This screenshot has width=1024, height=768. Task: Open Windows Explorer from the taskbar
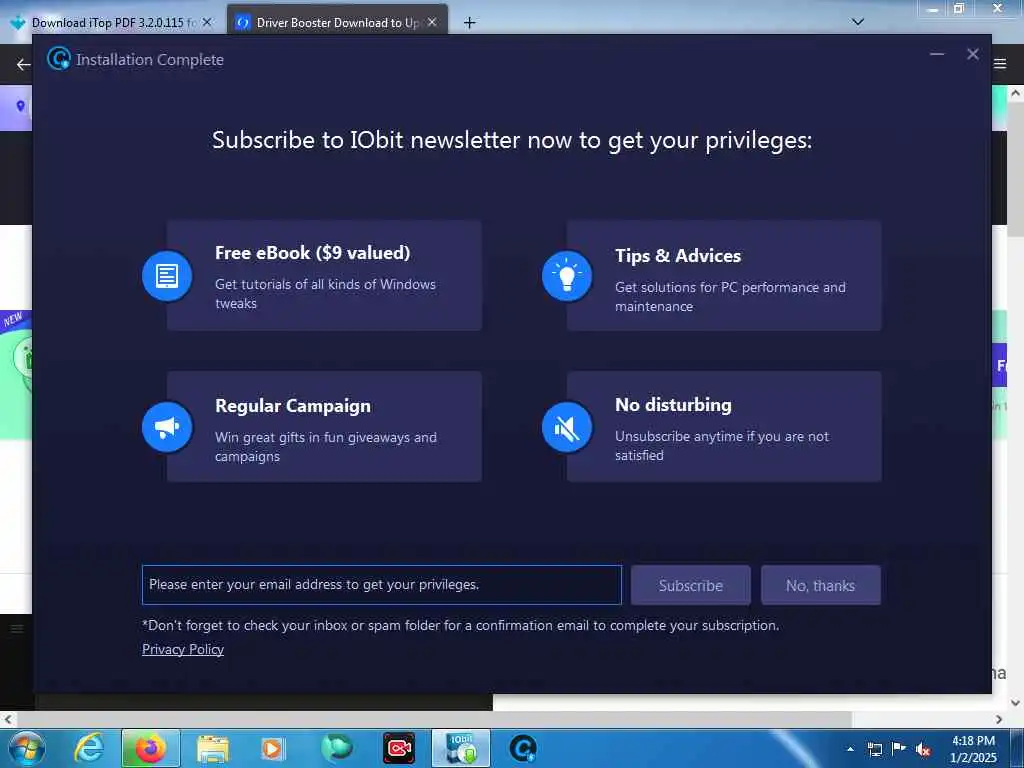click(212, 748)
